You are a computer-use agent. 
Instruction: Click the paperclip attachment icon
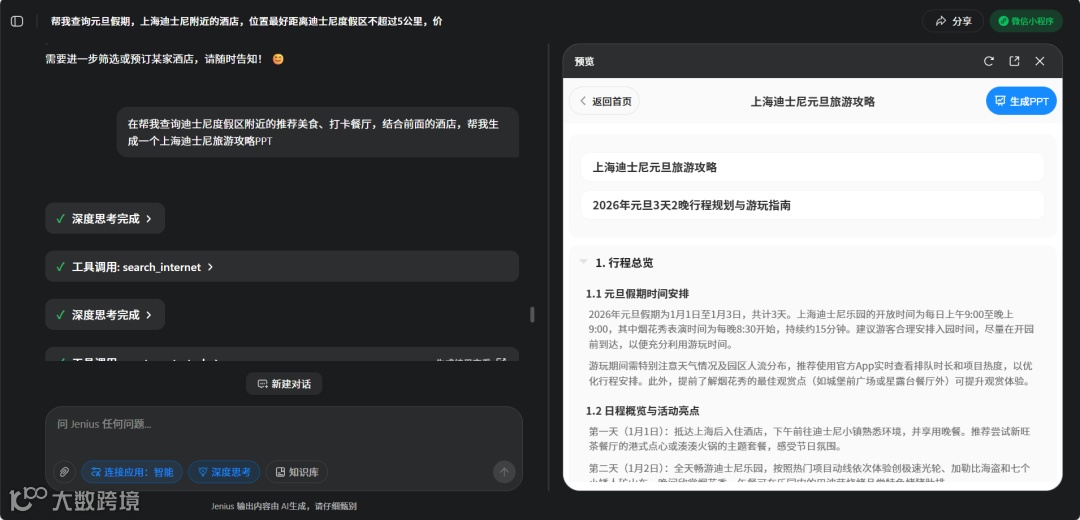(x=64, y=472)
